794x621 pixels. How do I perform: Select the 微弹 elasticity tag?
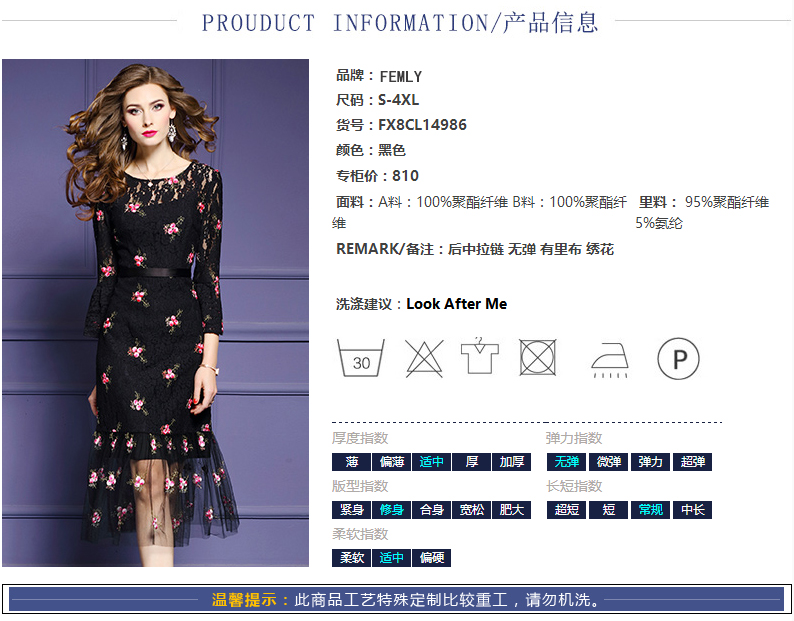(x=608, y=461)
